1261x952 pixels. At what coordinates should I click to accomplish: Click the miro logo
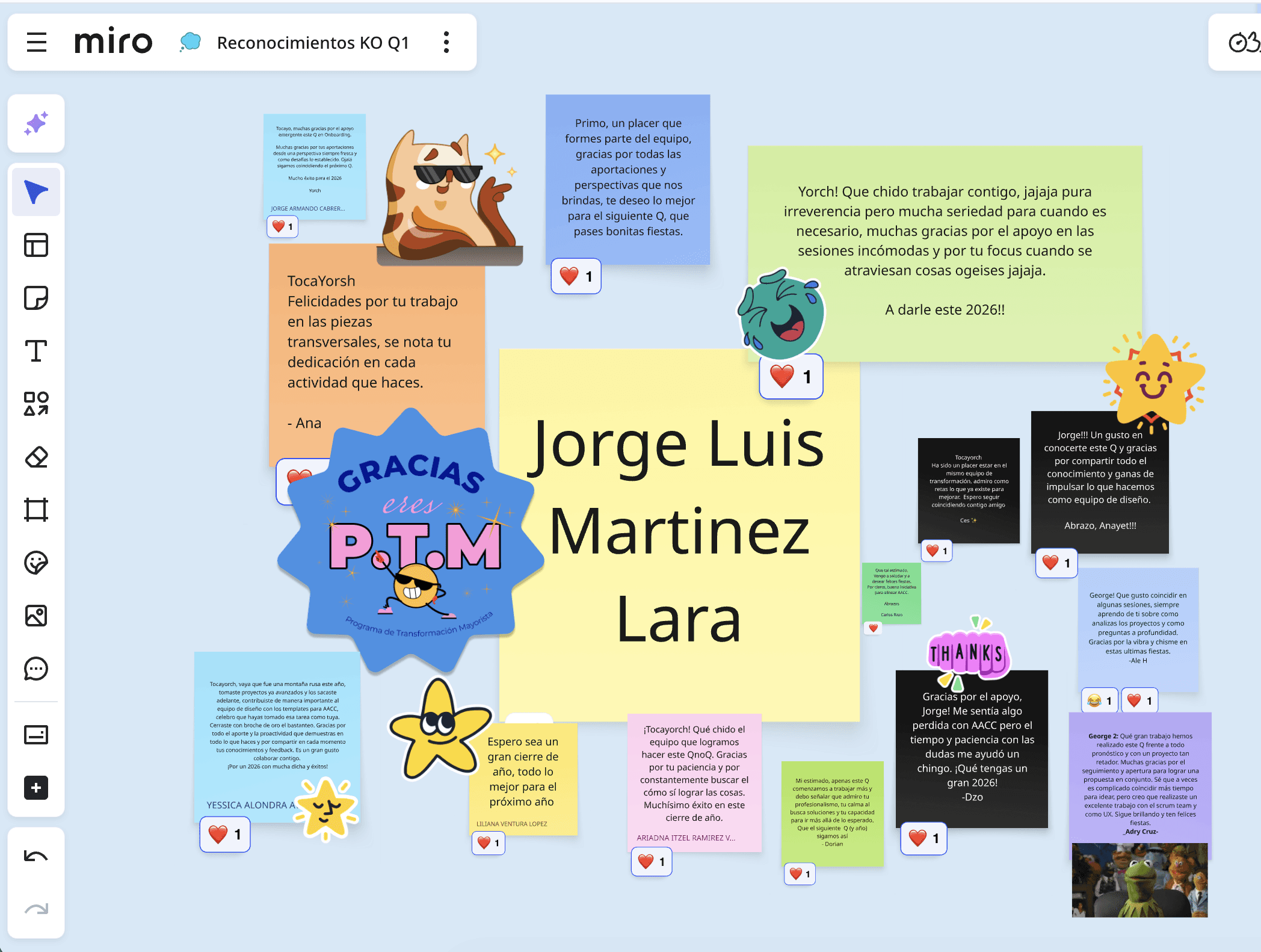pyautogui.click(x=113, y=42)
